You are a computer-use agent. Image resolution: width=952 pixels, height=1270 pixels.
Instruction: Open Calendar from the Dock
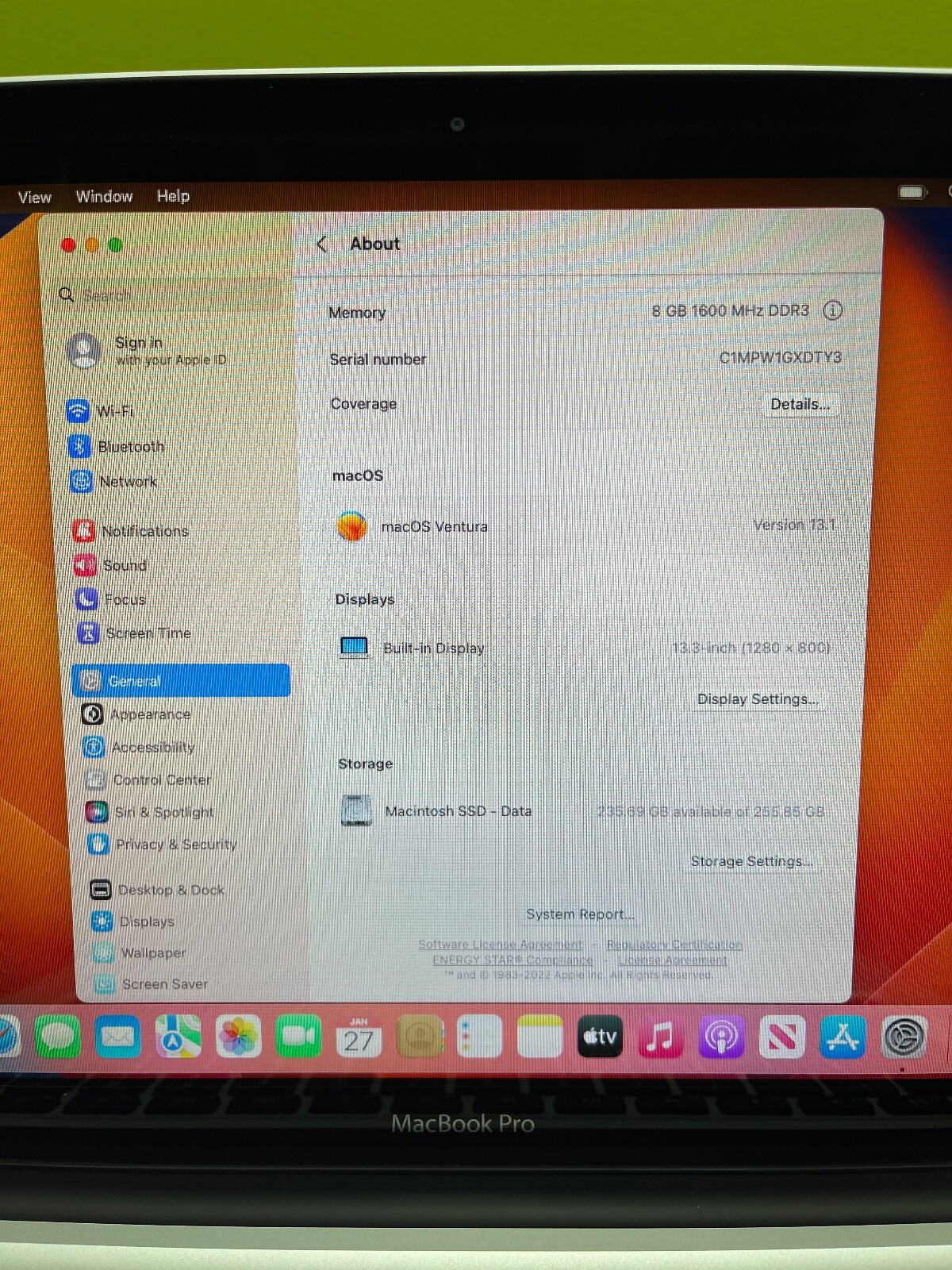(x=359, y=1037)
